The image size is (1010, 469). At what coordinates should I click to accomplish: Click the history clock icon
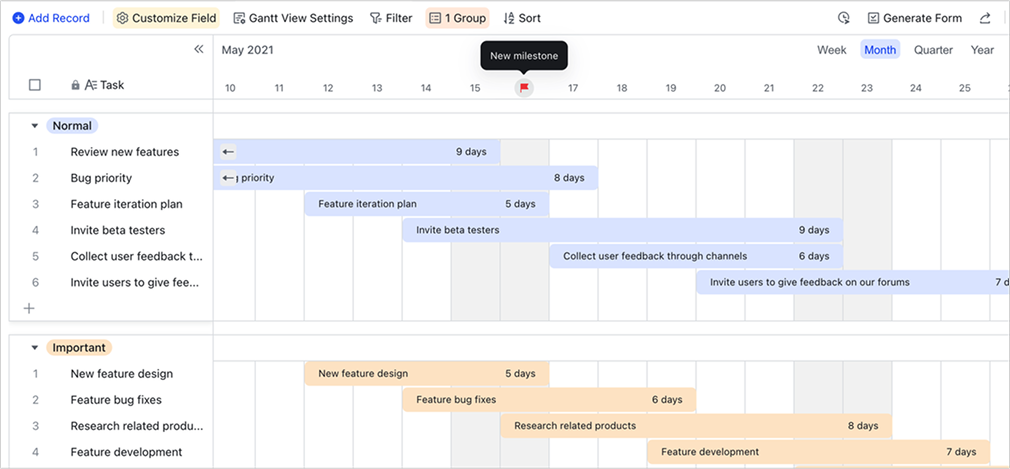tap(844, 18)
